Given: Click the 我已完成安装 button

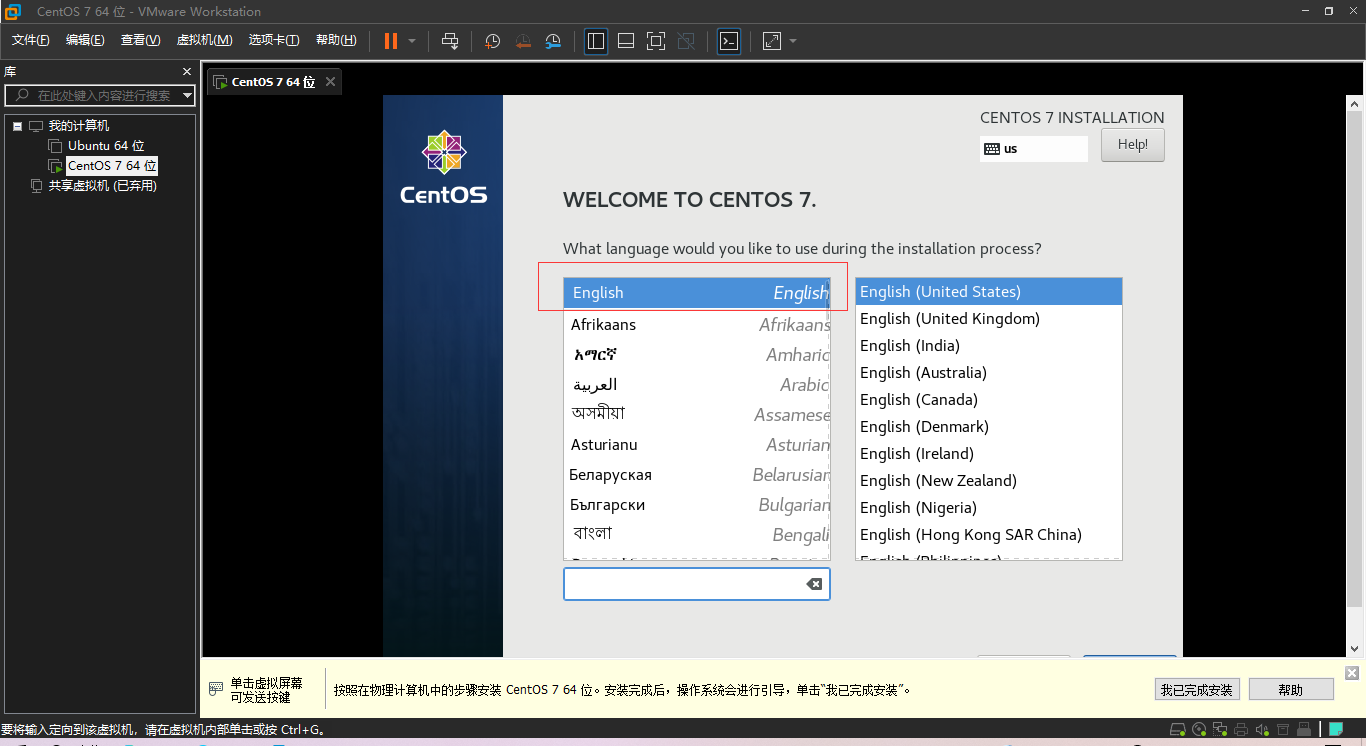Looking at the screenshot, I should pos(1197,690).
